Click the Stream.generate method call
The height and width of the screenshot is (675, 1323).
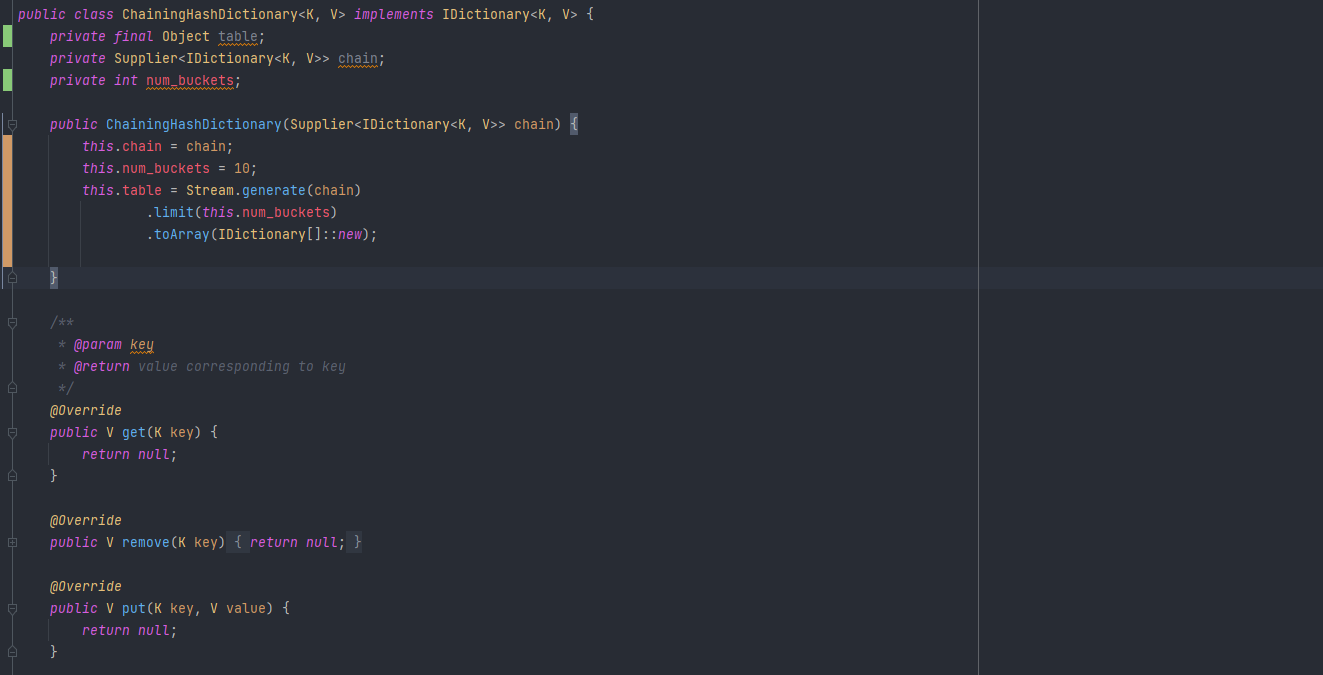[274, 190]
